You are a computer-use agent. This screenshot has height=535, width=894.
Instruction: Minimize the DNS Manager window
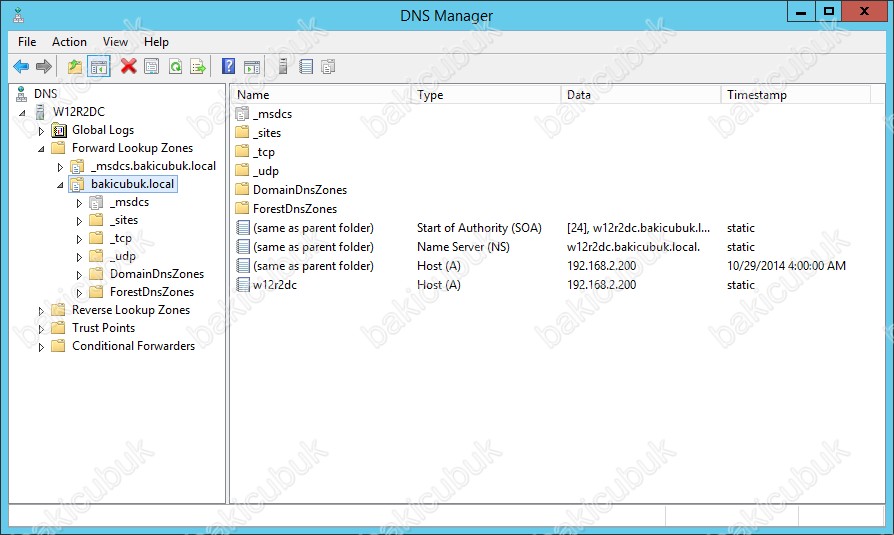pos(801,12)
